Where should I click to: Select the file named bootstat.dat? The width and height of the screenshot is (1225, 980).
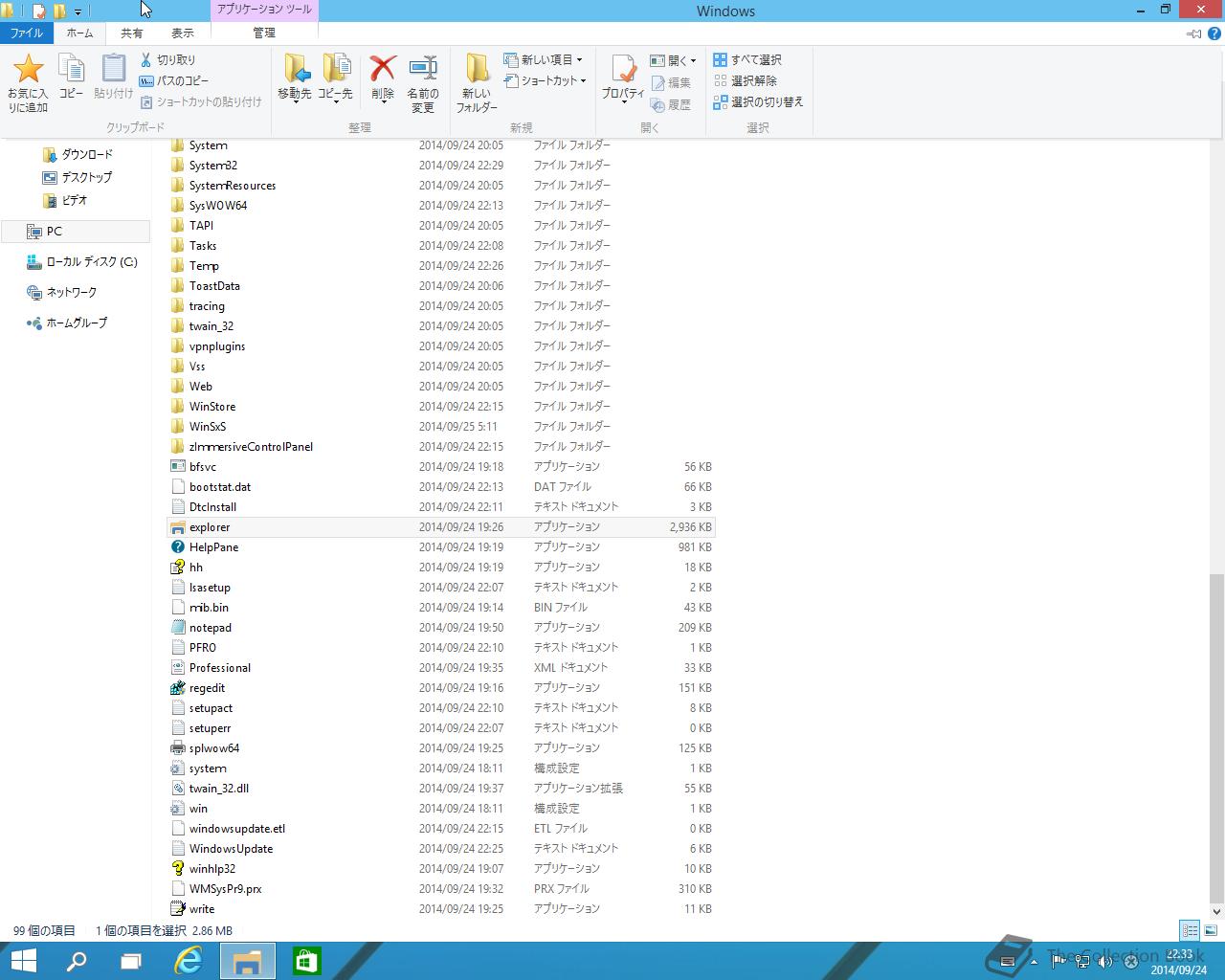click(x=220, y=487)
